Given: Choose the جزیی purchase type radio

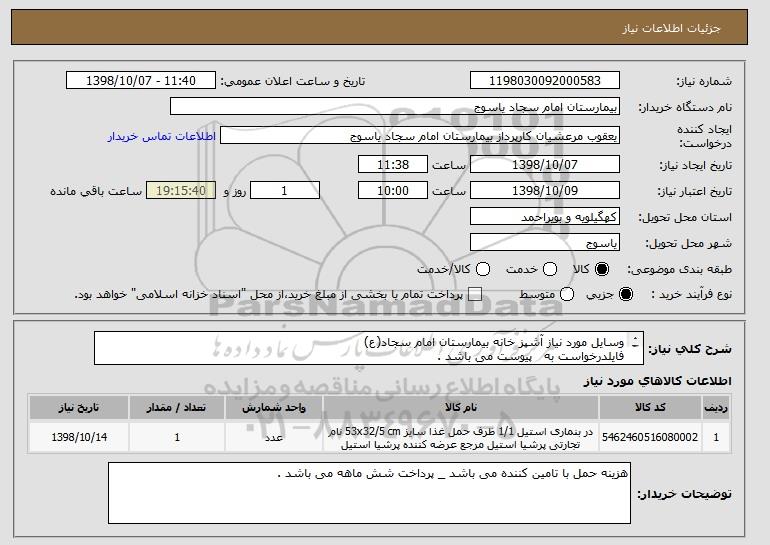Looking at the screenshot, I should 626,294.
